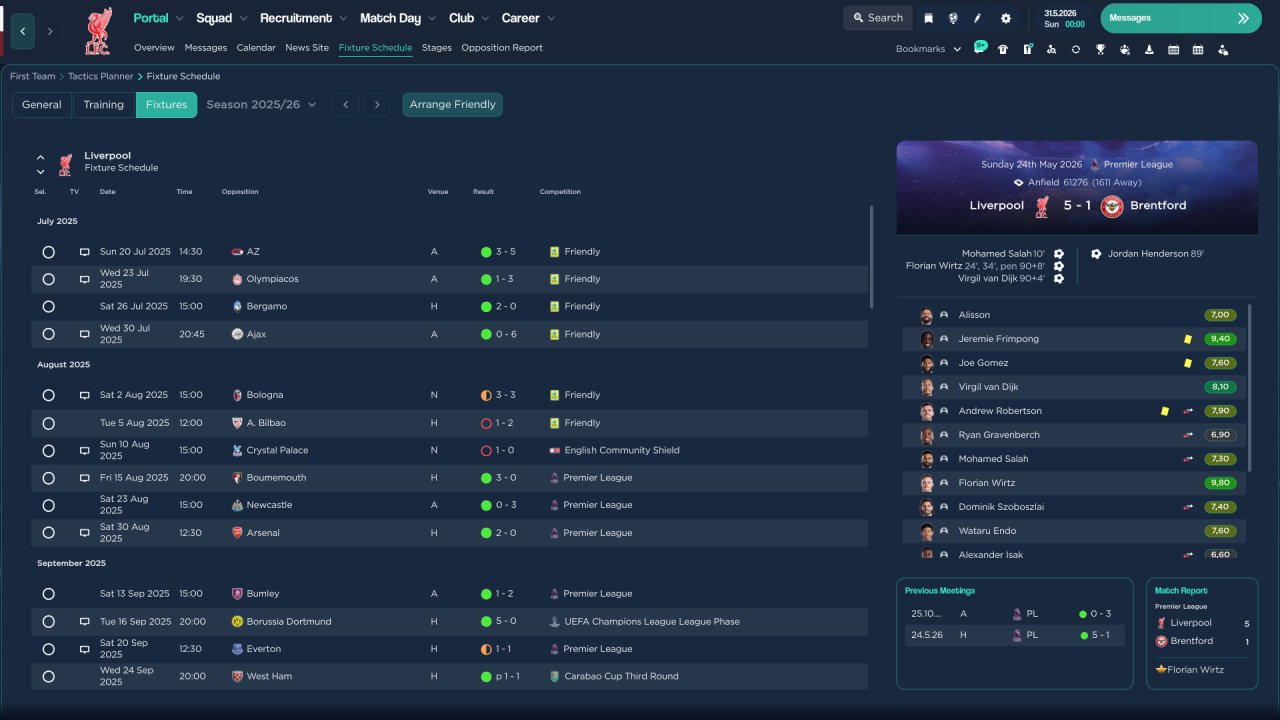
Task: Select the Bournemouth fixture radio button
Action: tap(48, 478)
